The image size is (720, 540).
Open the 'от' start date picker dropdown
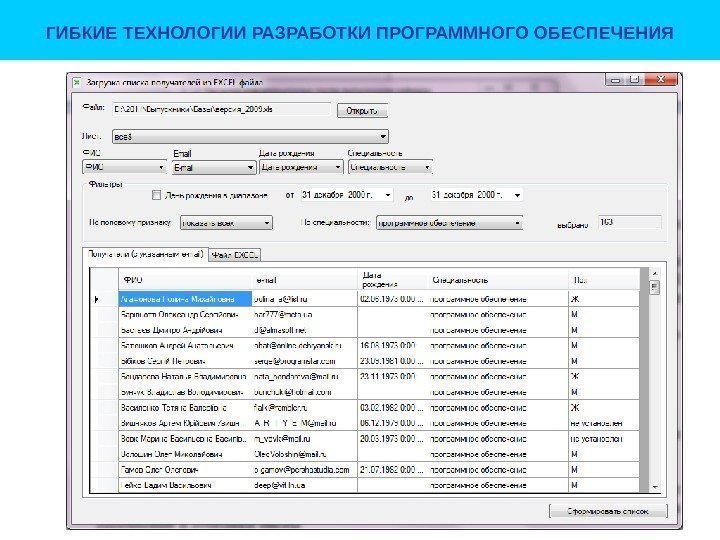coord(388,195)
